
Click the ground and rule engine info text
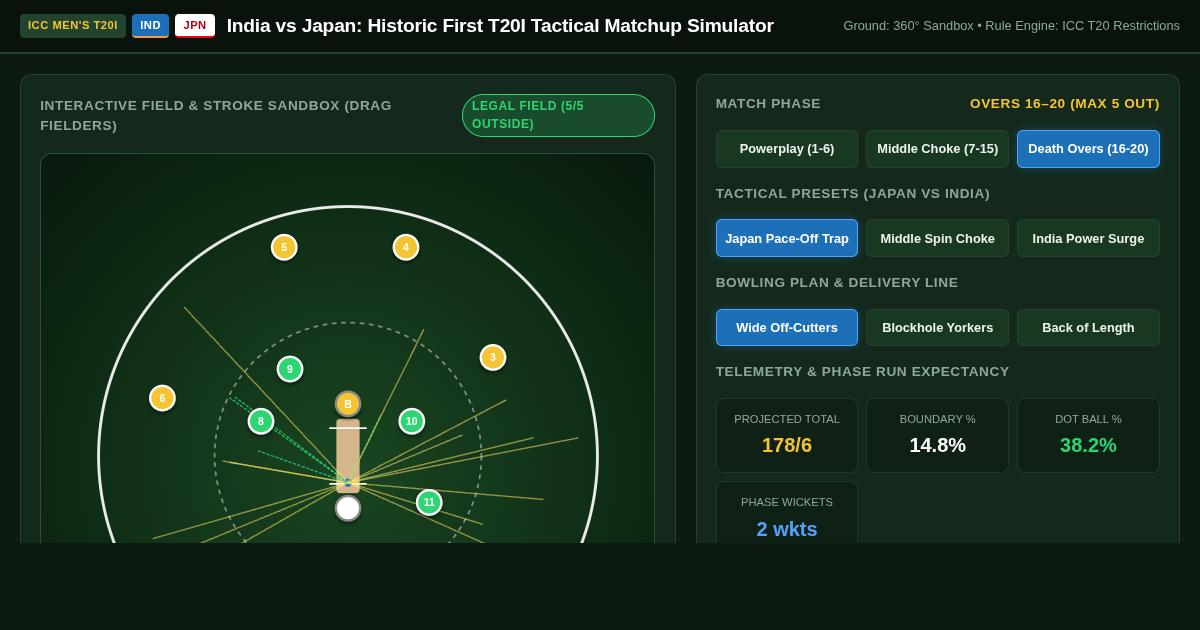coord(1011,26)
